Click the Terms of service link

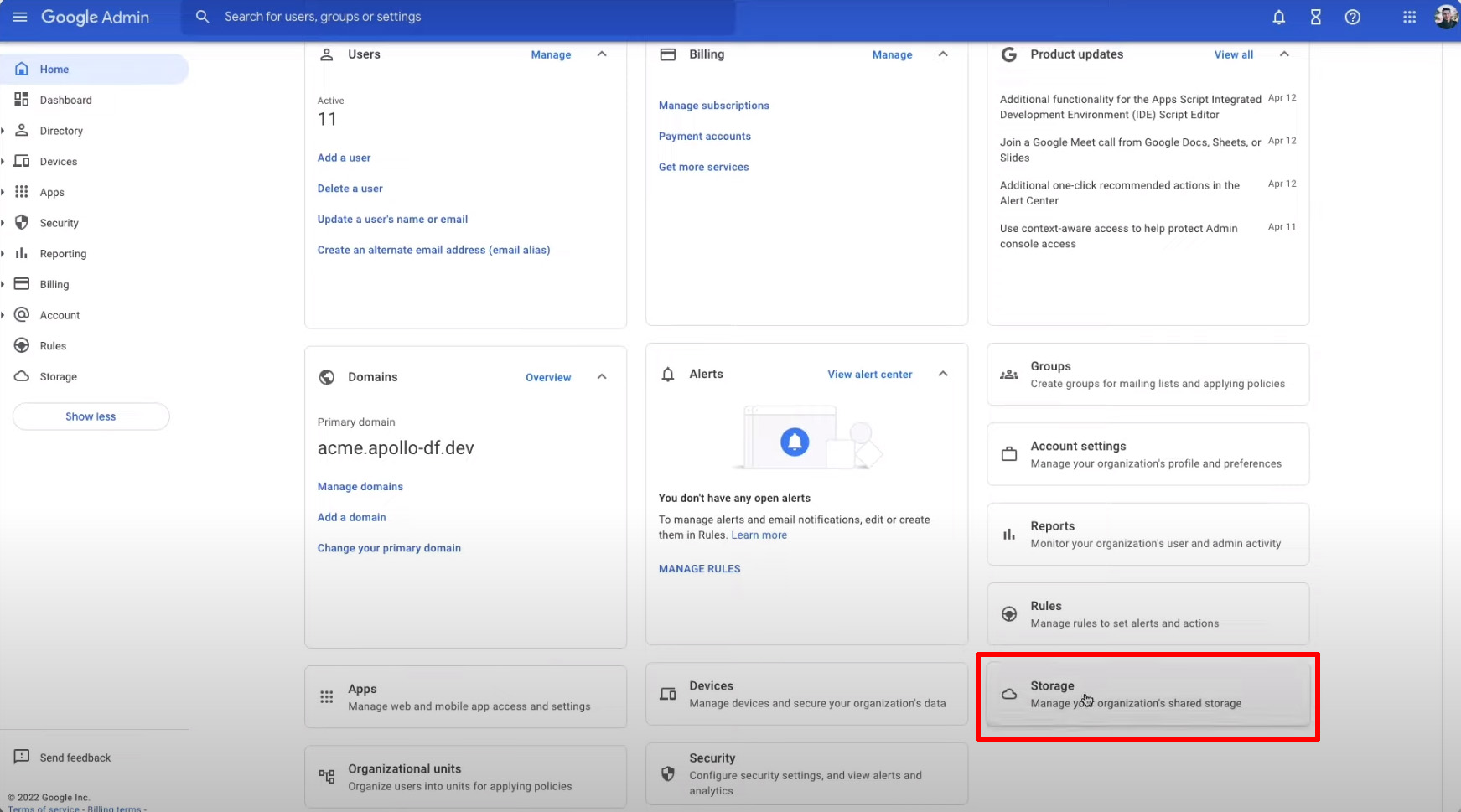click(44, 808)
